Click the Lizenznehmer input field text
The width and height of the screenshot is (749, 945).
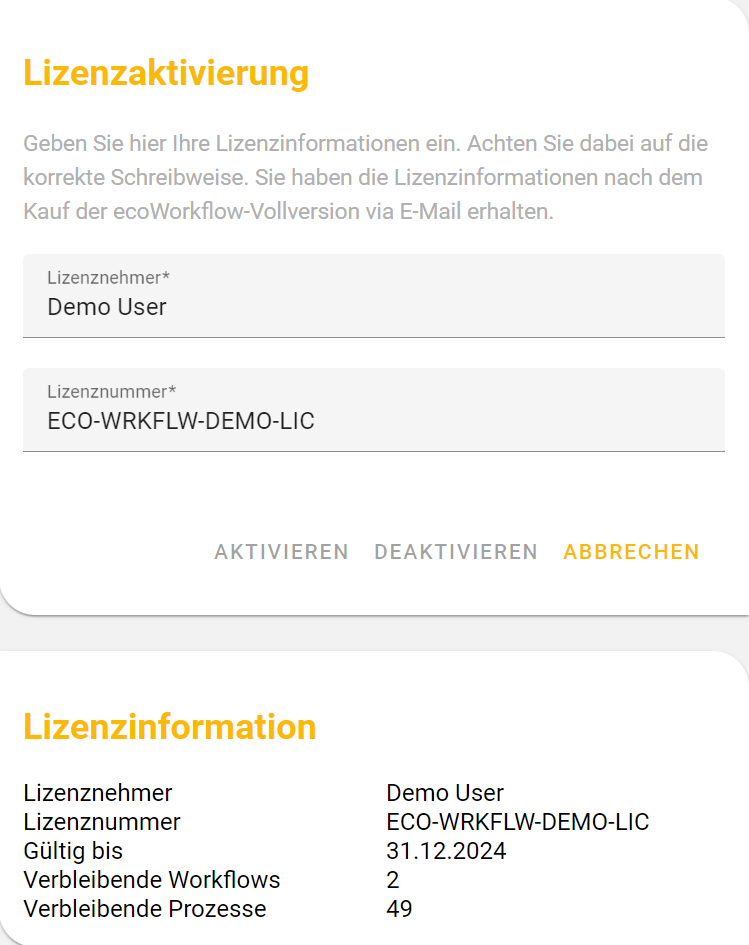[x=107, y=307]
